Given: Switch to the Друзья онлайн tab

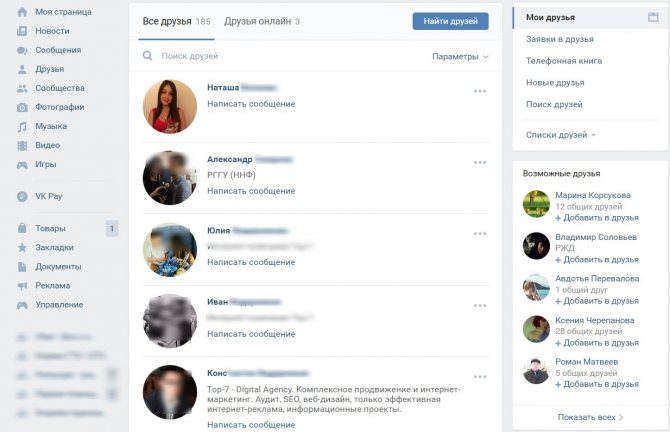Looking at the screenshot, I should coord(262,21).
